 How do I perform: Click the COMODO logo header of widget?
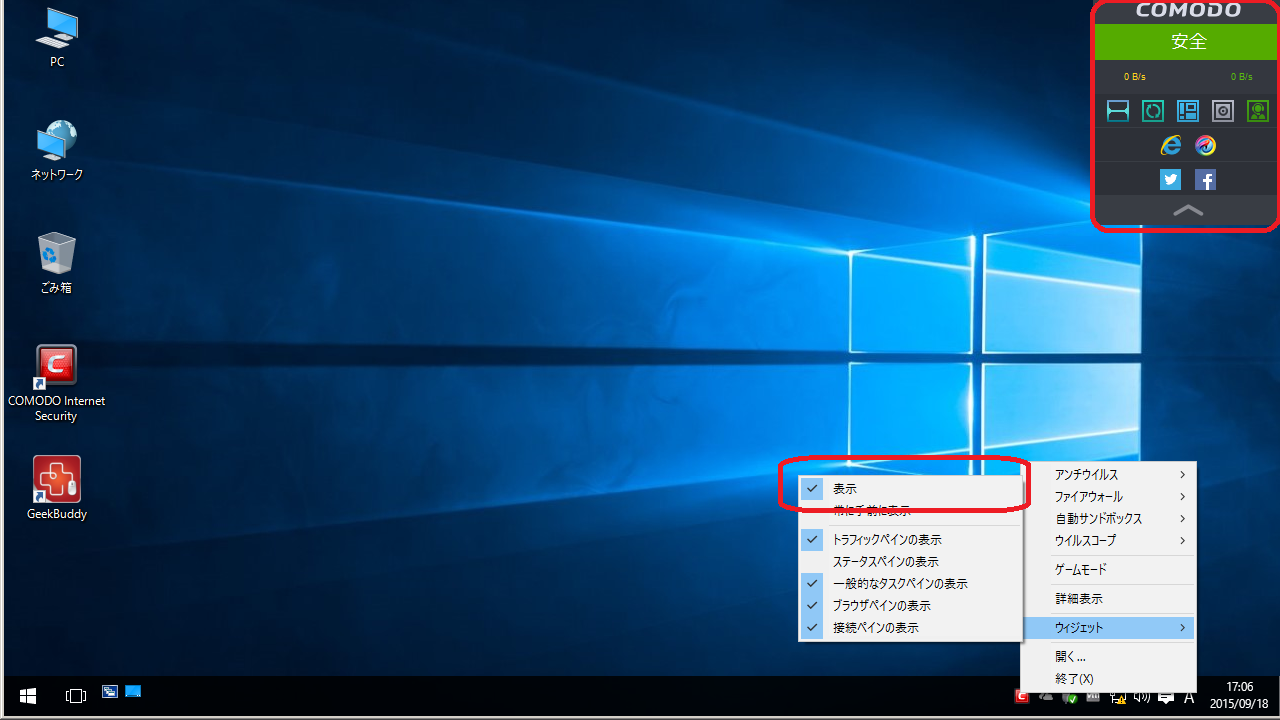[x=1188, y=11]
